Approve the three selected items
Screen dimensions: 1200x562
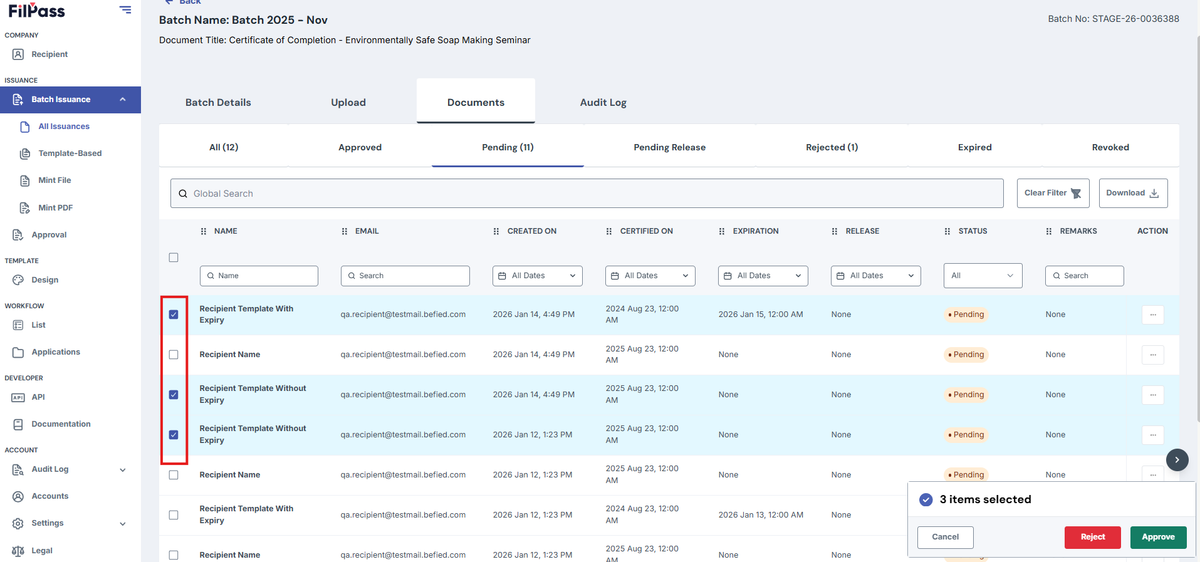1158,537
